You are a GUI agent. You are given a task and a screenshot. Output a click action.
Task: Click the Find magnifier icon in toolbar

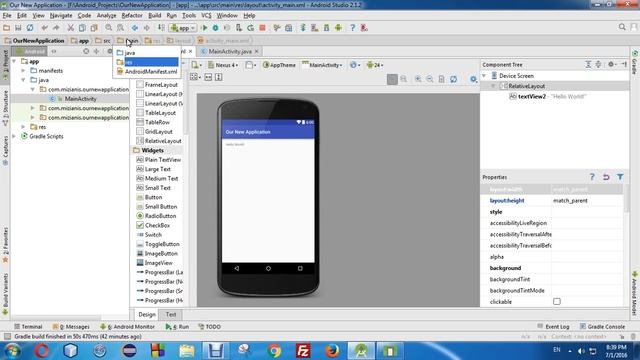109,28
